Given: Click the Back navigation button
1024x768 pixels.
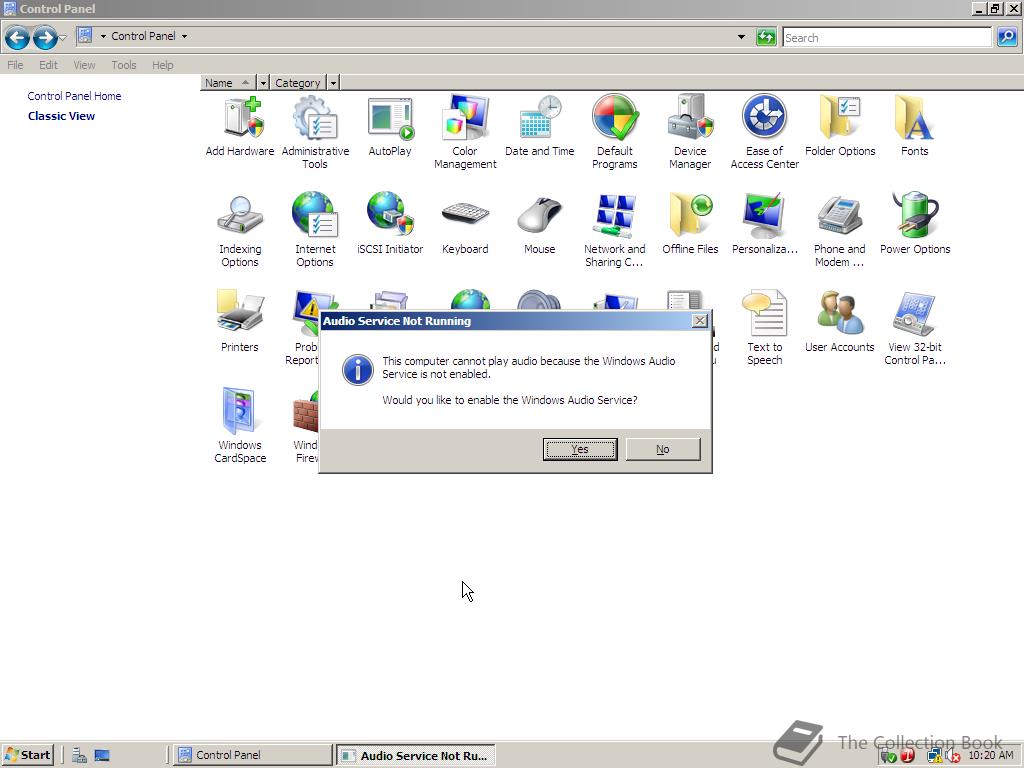Looking at the screenshot, I should click(17, 38).
